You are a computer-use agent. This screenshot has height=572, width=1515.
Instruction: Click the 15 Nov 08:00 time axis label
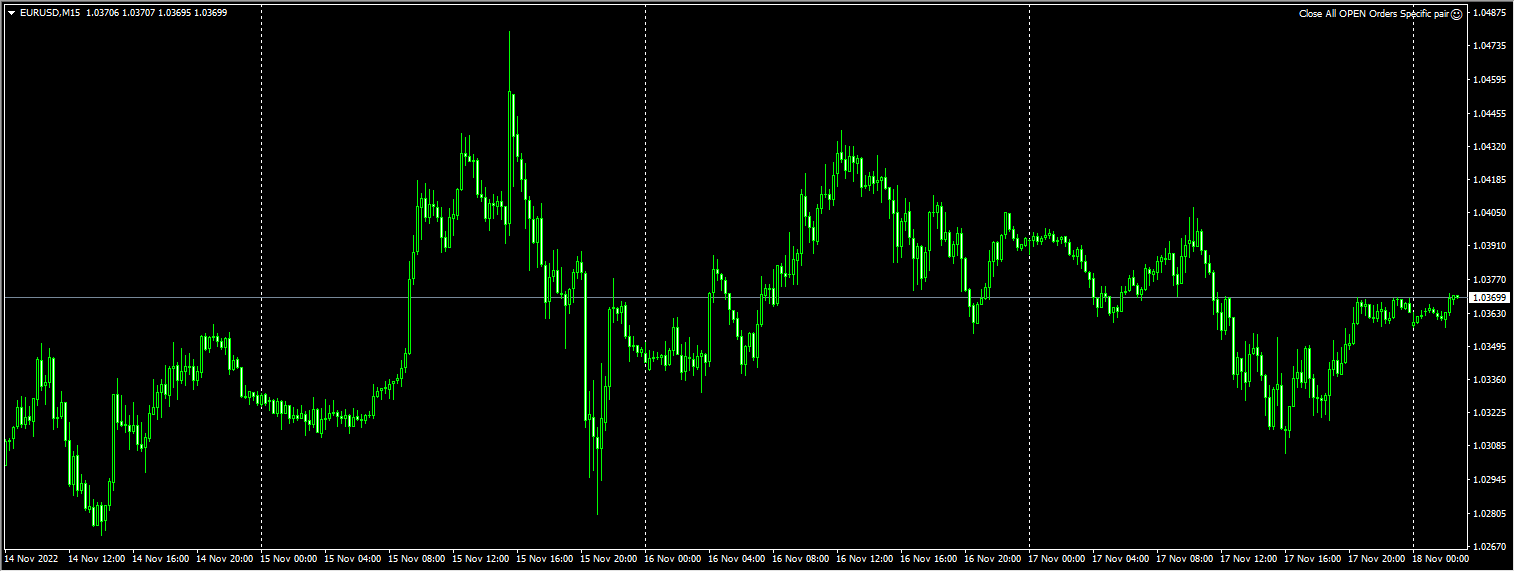pyautogui.click(x=418, y=559)
